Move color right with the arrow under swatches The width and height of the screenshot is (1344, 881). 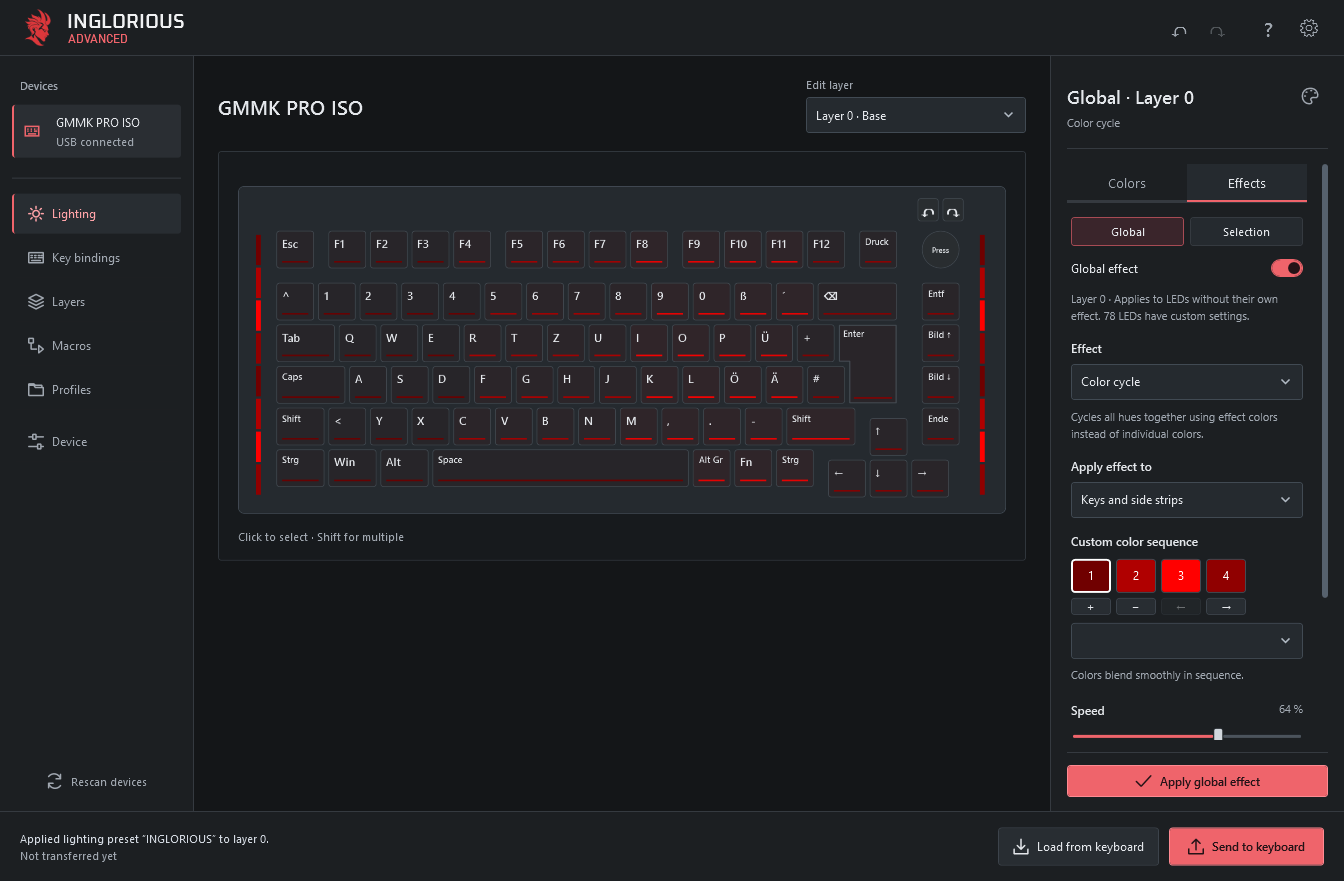[x=1226, y=607]
